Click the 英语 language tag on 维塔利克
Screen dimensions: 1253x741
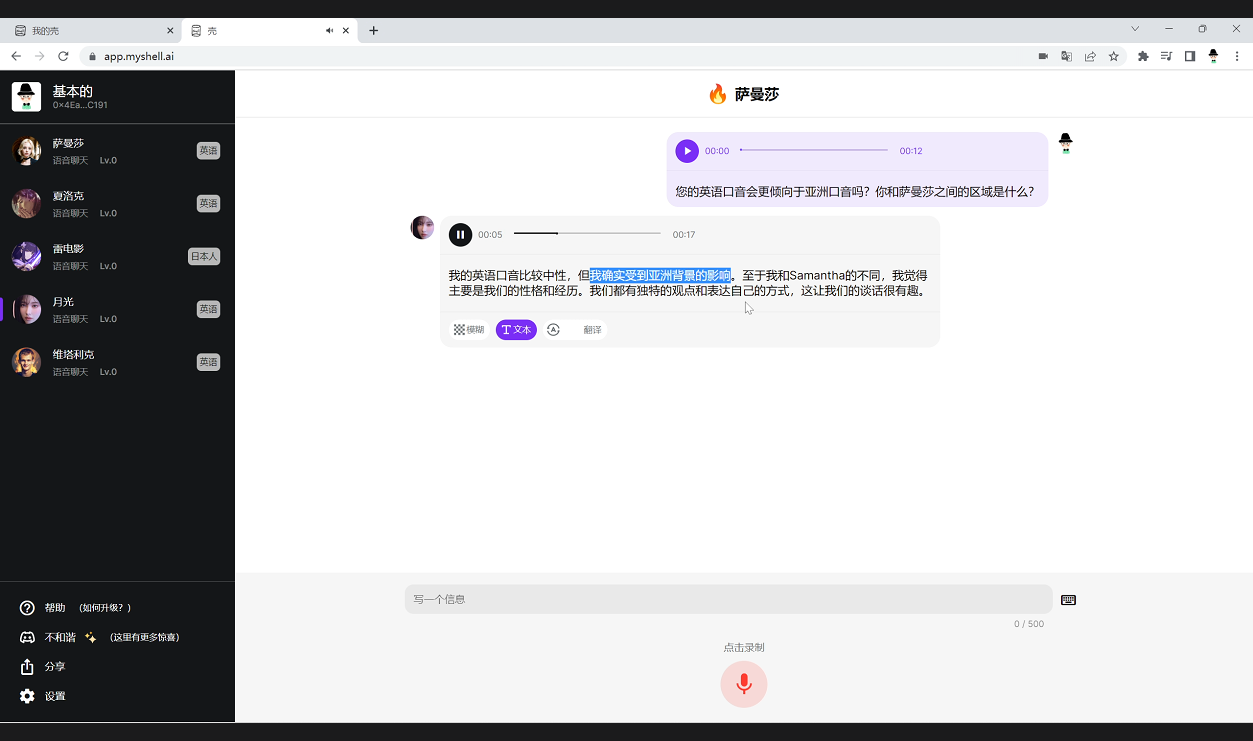pos(208,362)
